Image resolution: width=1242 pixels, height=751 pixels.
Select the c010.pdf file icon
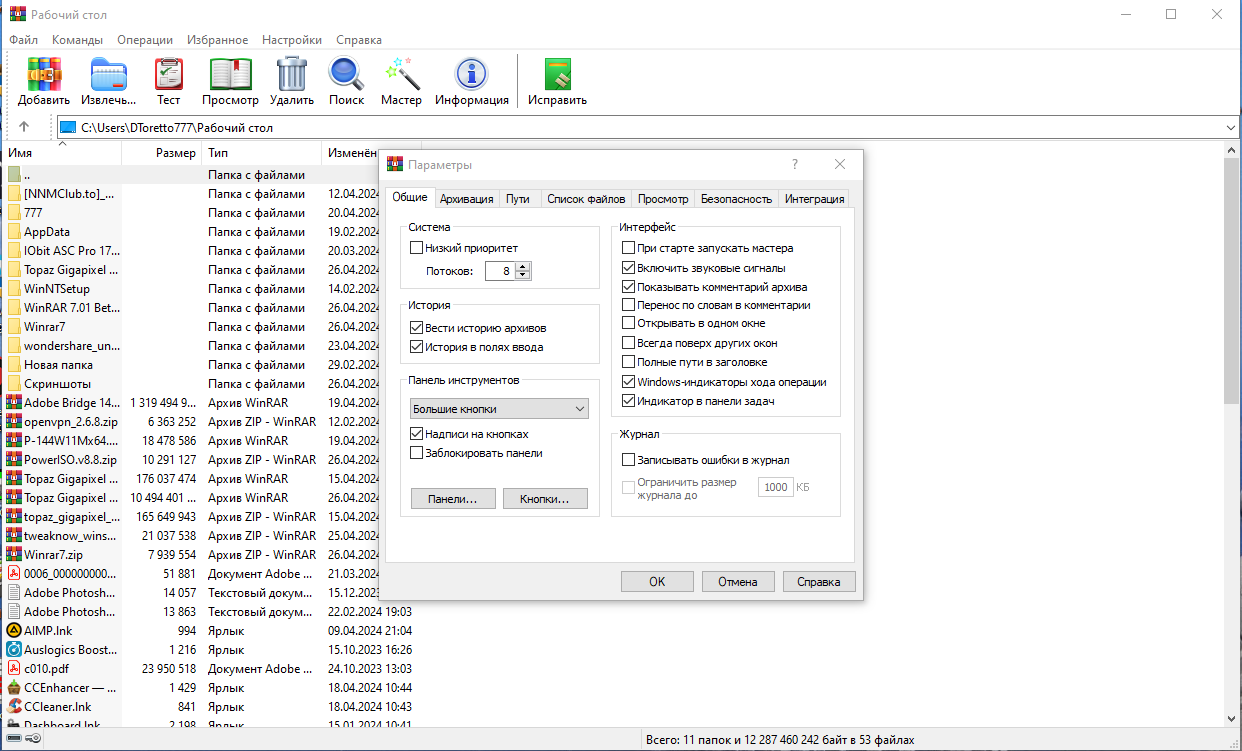click(14, 669)
